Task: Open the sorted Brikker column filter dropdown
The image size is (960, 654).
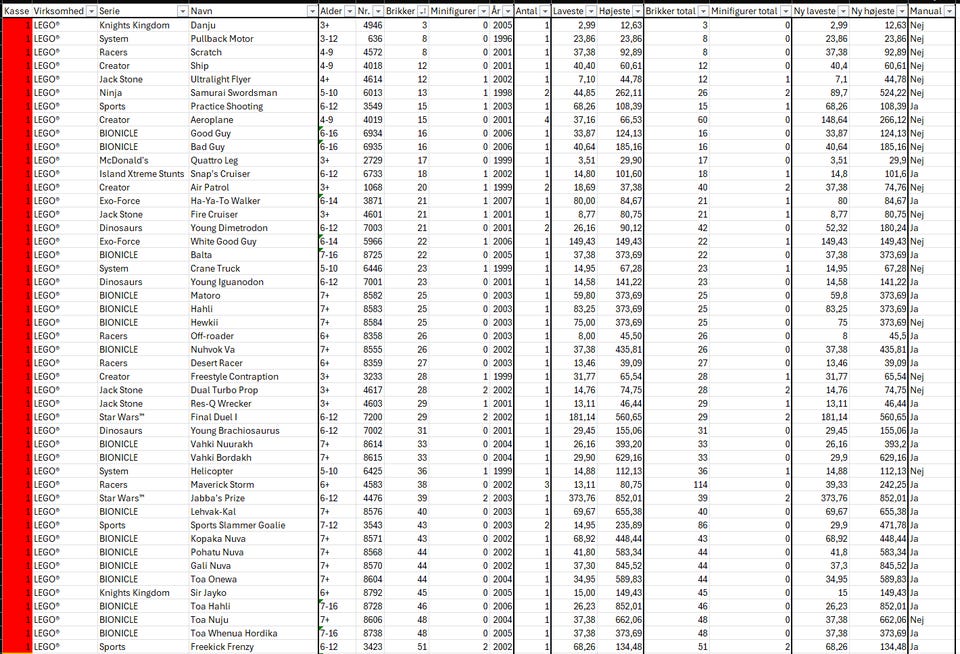Action: coord(422,11)
